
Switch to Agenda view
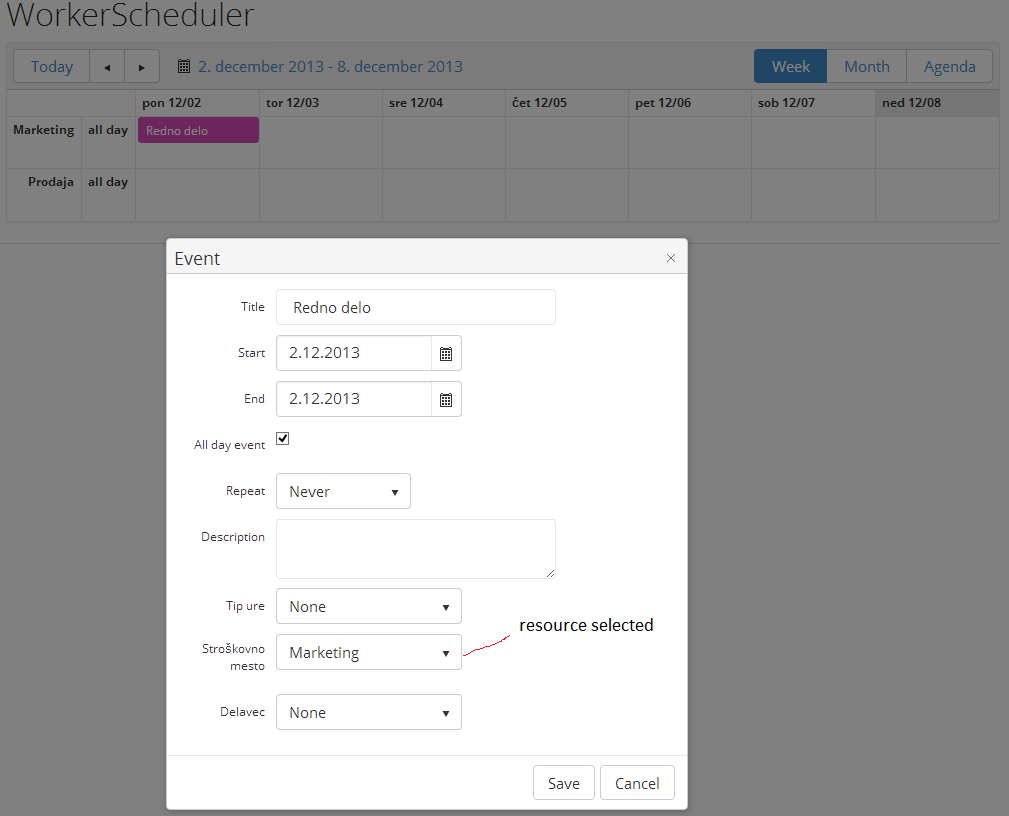[x=949, y=66]
